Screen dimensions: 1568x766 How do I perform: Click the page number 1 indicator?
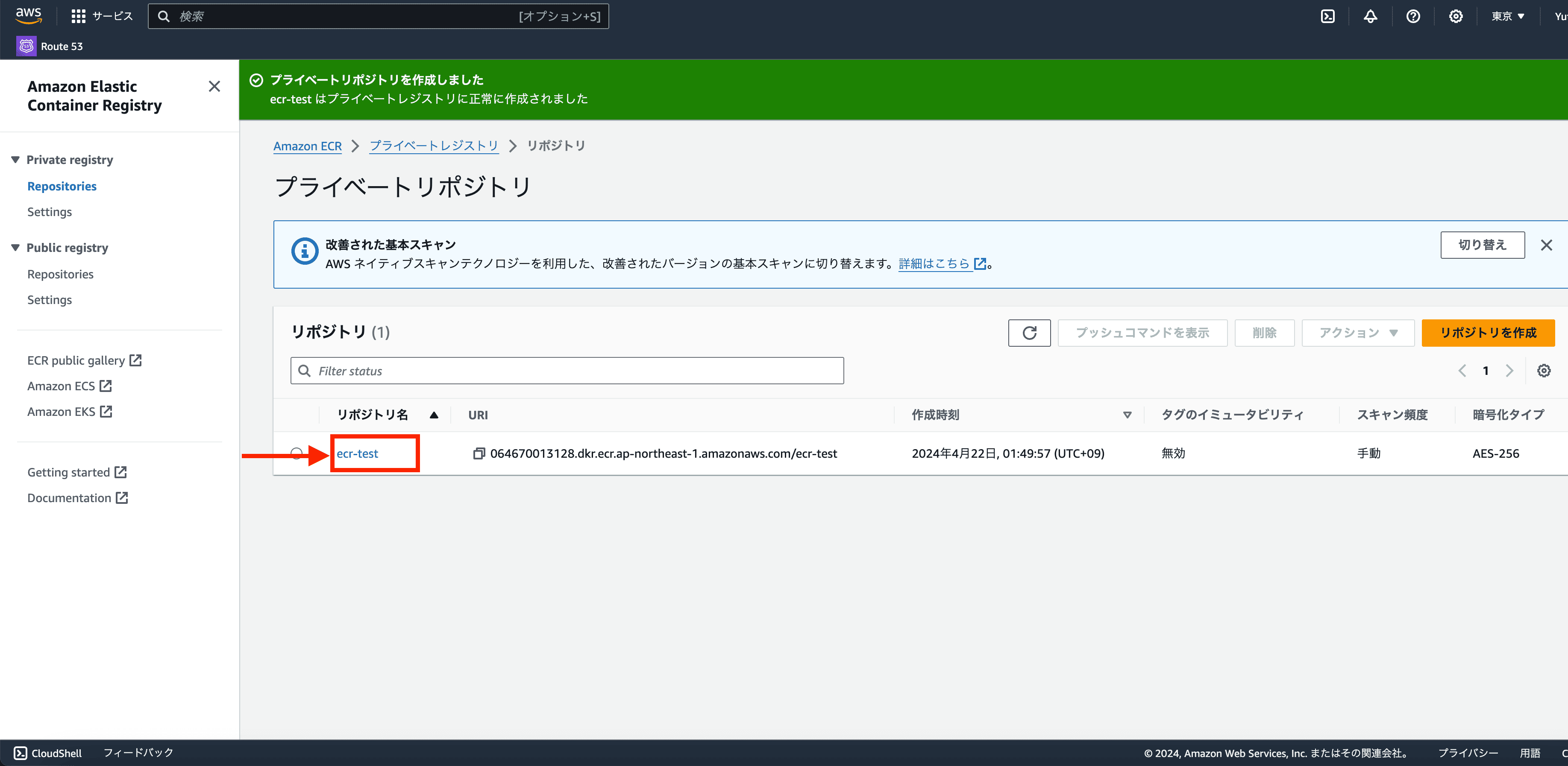tap(1485, 371)
